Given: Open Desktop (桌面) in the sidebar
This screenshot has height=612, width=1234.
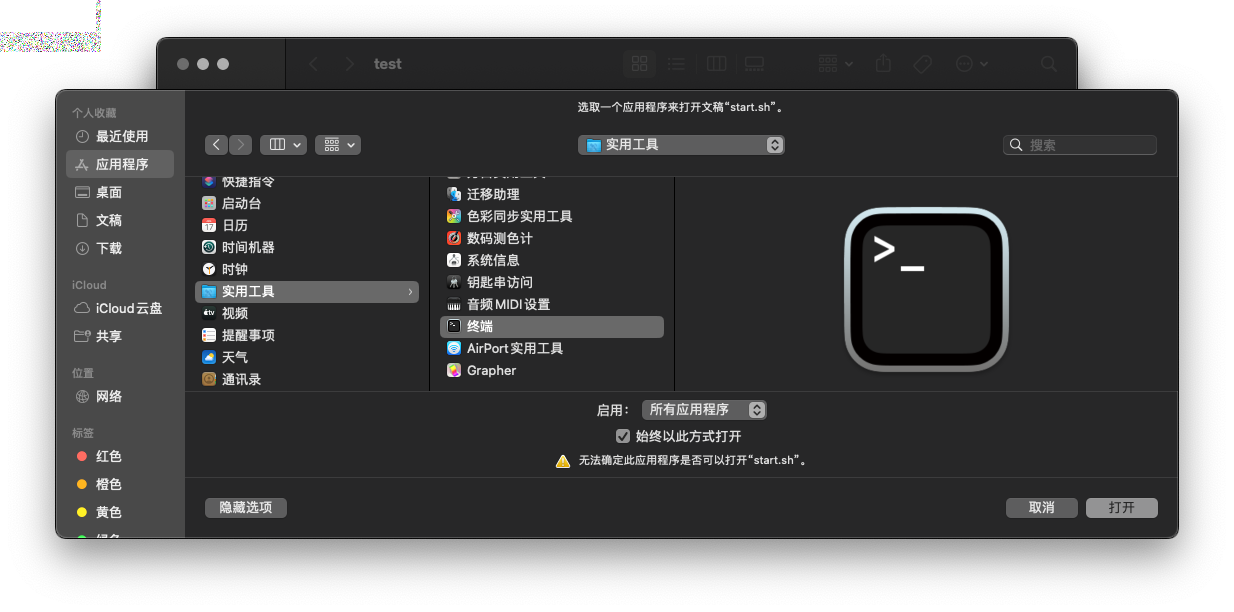Looking at the screenshot, I should (120, 192).
